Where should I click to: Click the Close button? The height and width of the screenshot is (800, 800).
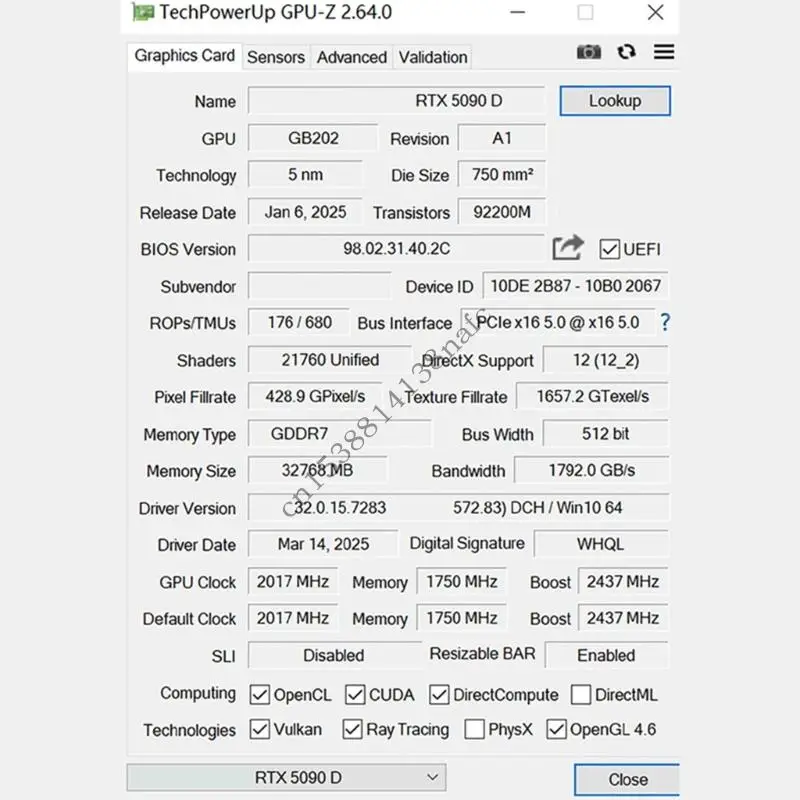(x=627, y=779)
